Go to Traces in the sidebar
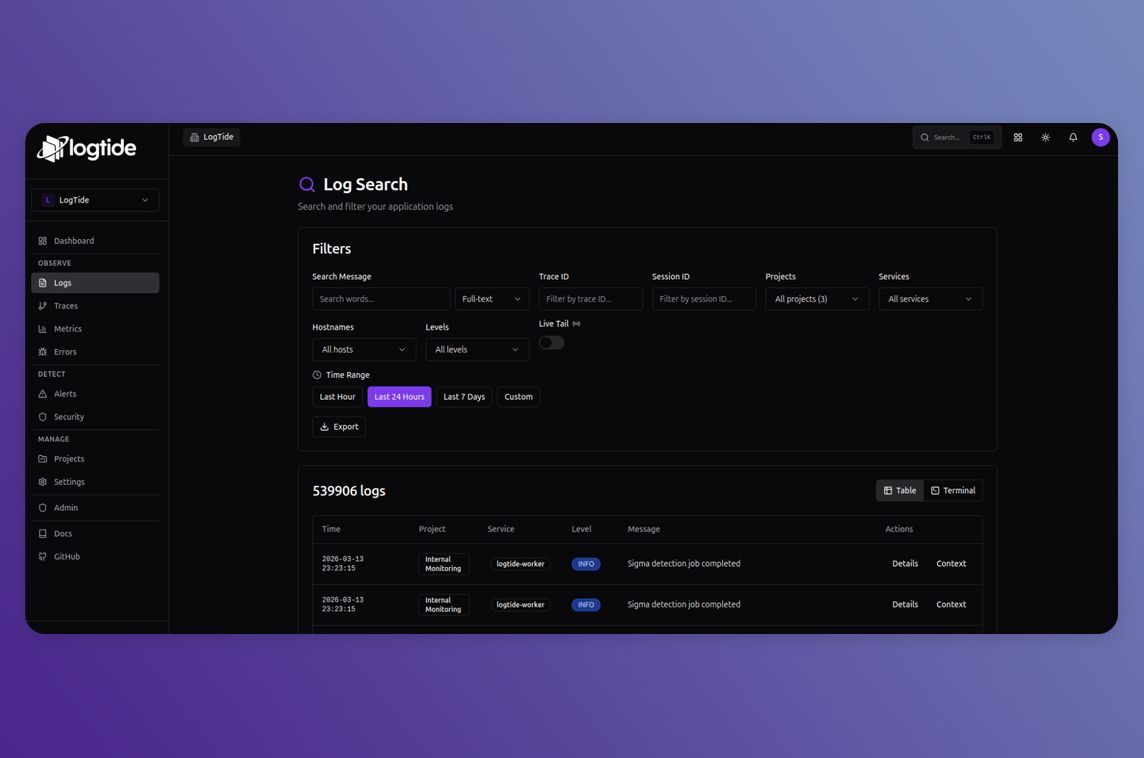Image resolution: width=1144 pixels, height=758 pixels. click(x=95, y=306)
